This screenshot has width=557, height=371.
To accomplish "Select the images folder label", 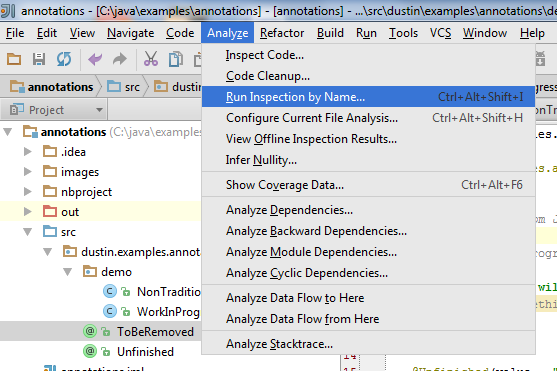I will [x=80, y=172].
